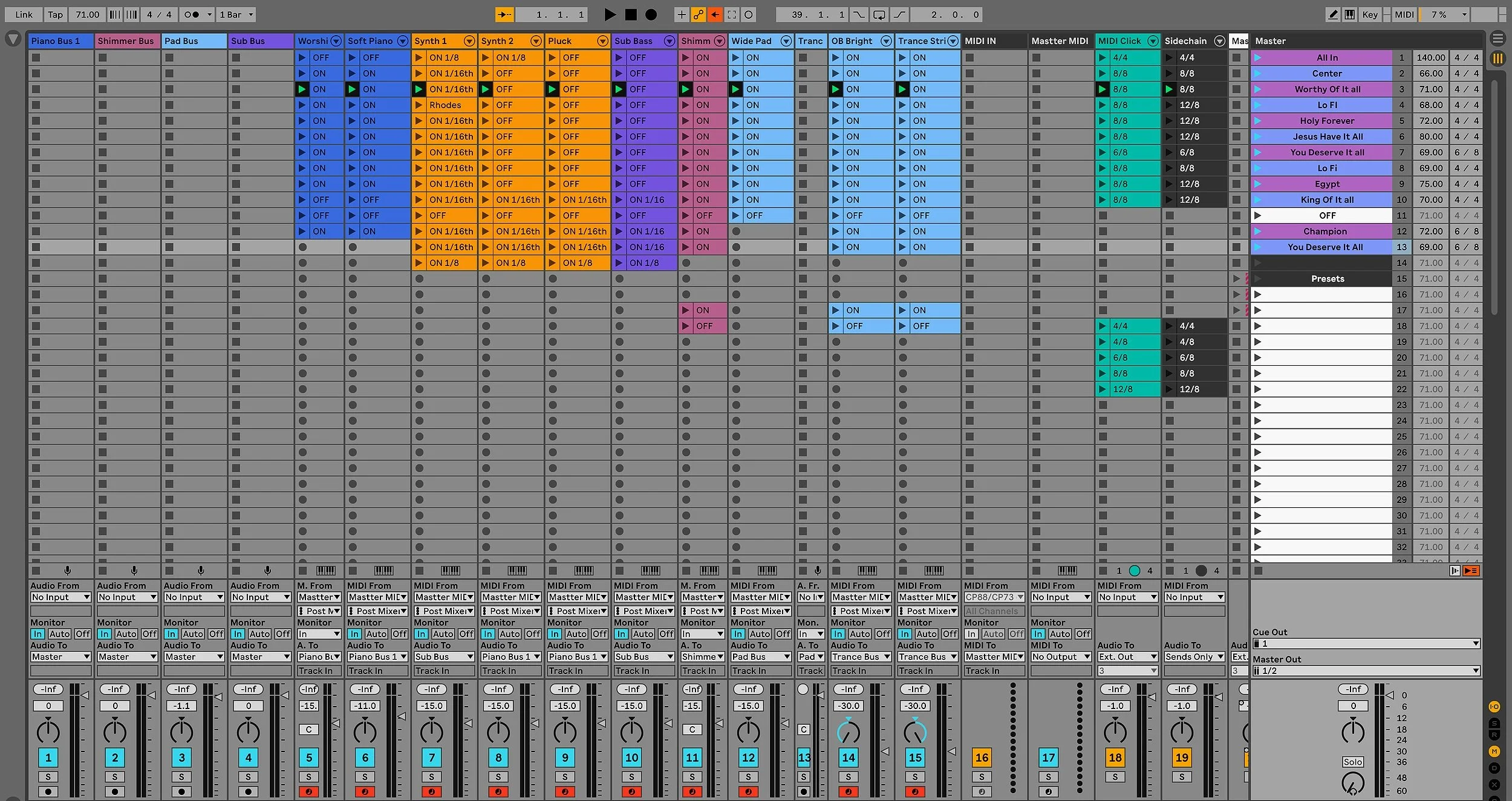Enable the Automation Arm icon
Image resolution: width=1512 pixels, height=801 pixels.
pyautogui.click(x=699, y=15)
